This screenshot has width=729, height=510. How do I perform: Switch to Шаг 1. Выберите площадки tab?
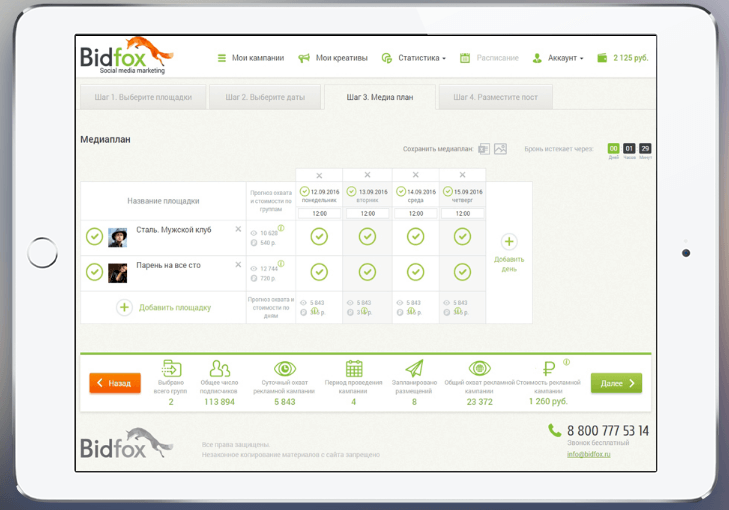[143, 97]
